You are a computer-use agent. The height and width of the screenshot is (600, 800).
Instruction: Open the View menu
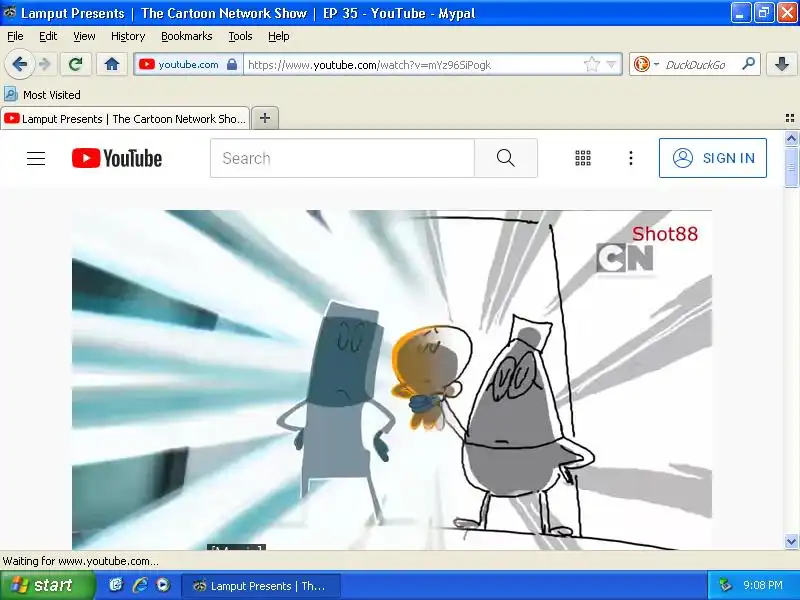(84, 36)
